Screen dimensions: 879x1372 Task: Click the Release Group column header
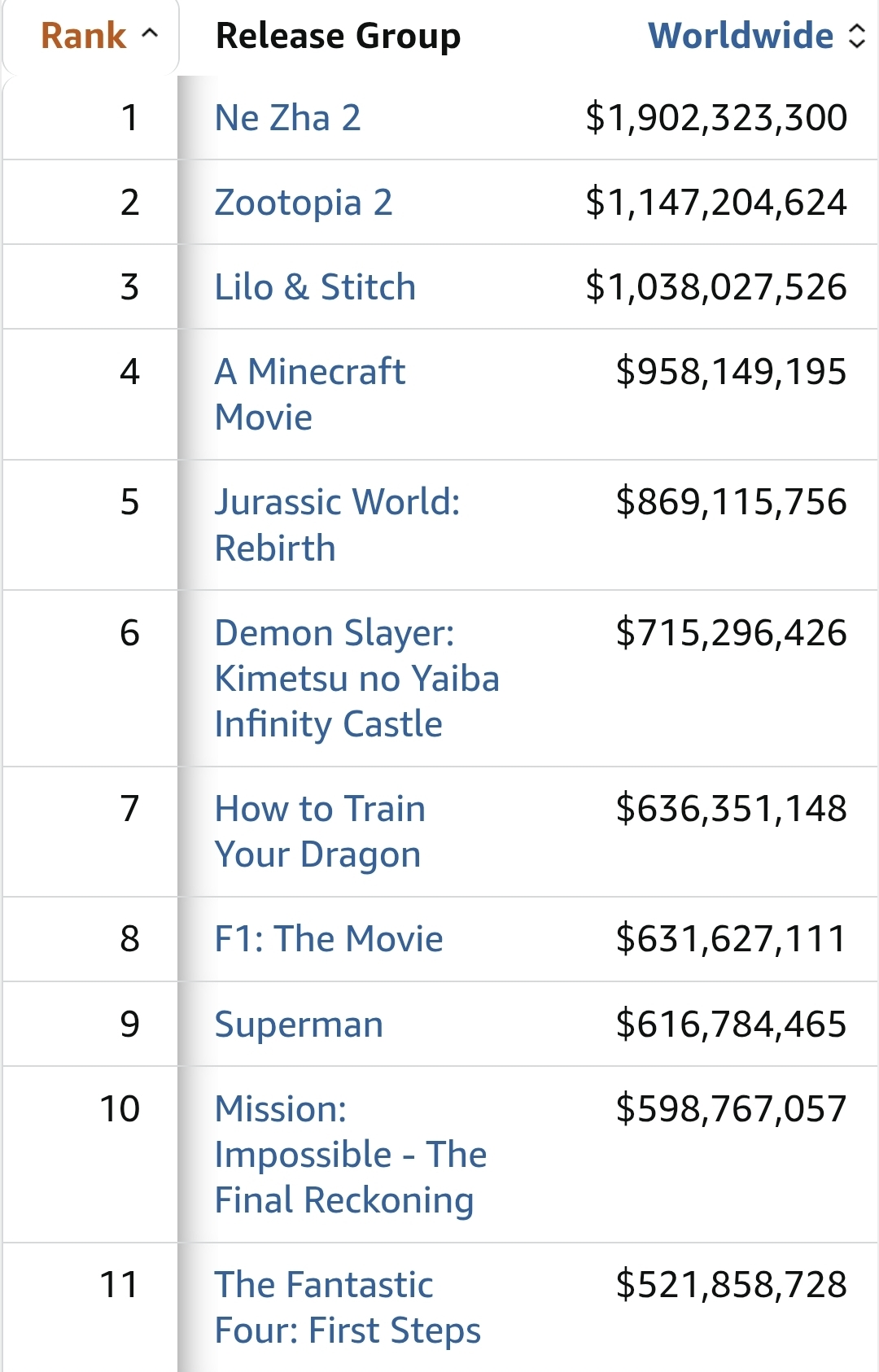point(338,36)
